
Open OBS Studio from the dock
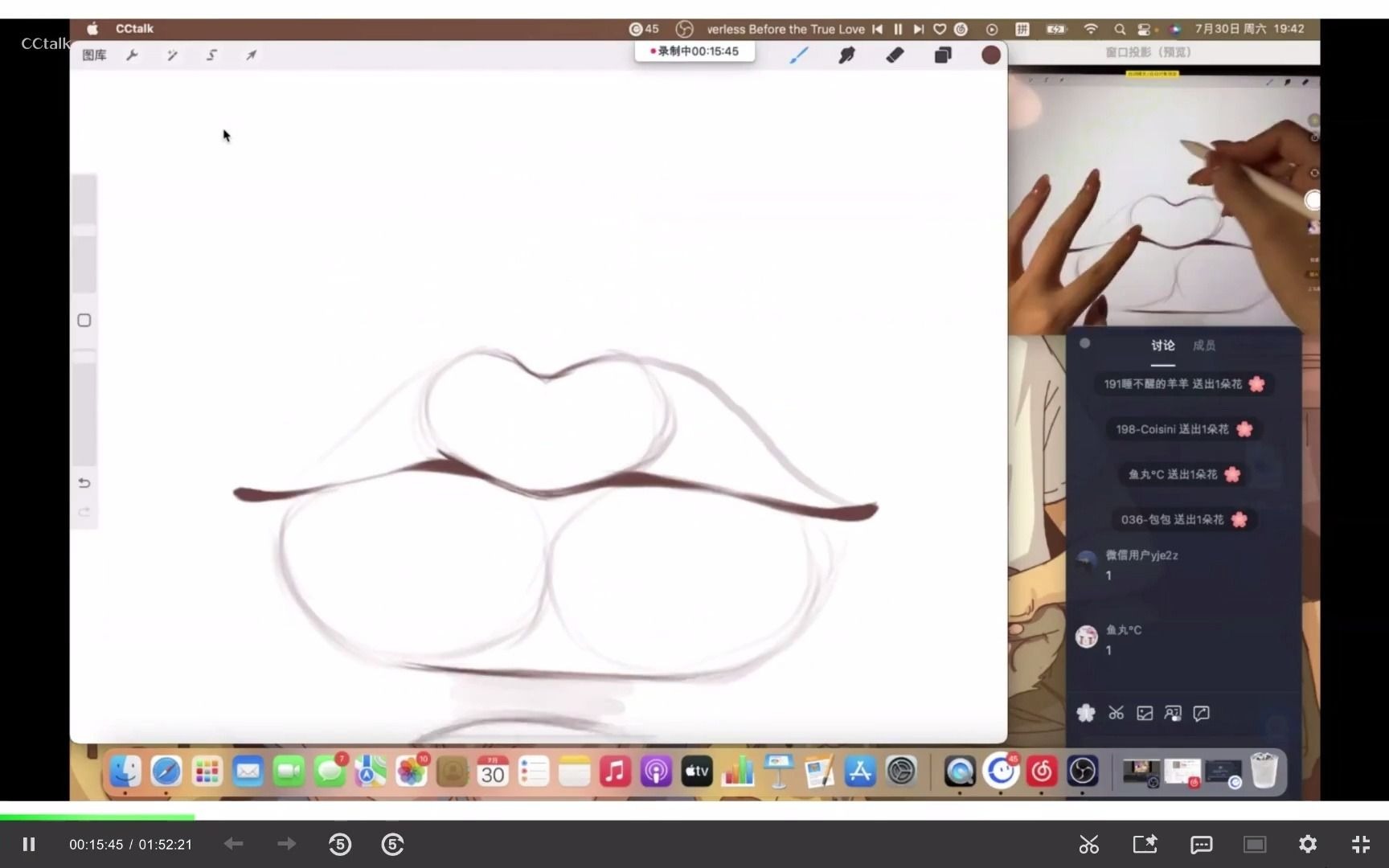tap(1083, 772)
